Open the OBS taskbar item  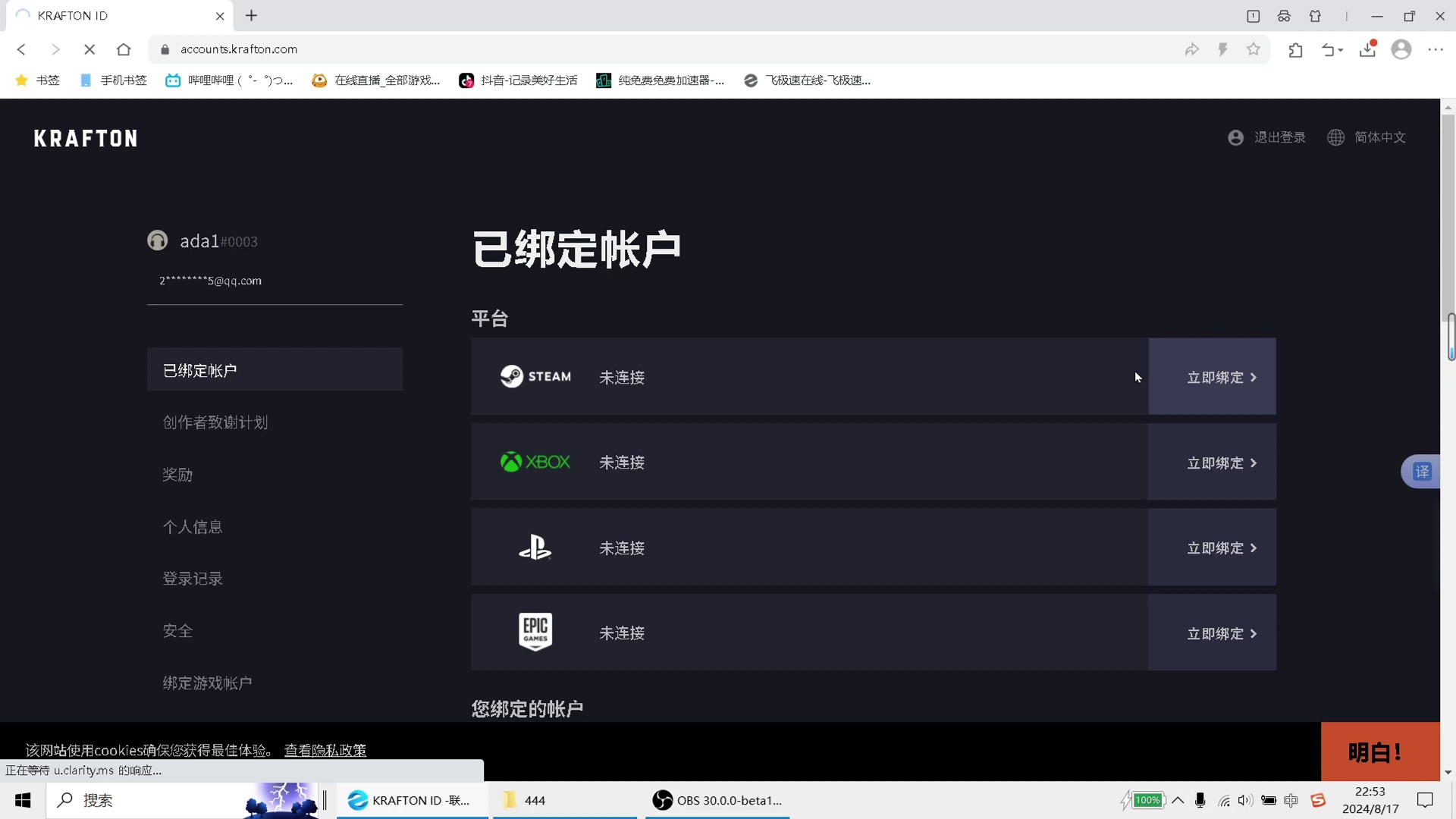[717, 800]
